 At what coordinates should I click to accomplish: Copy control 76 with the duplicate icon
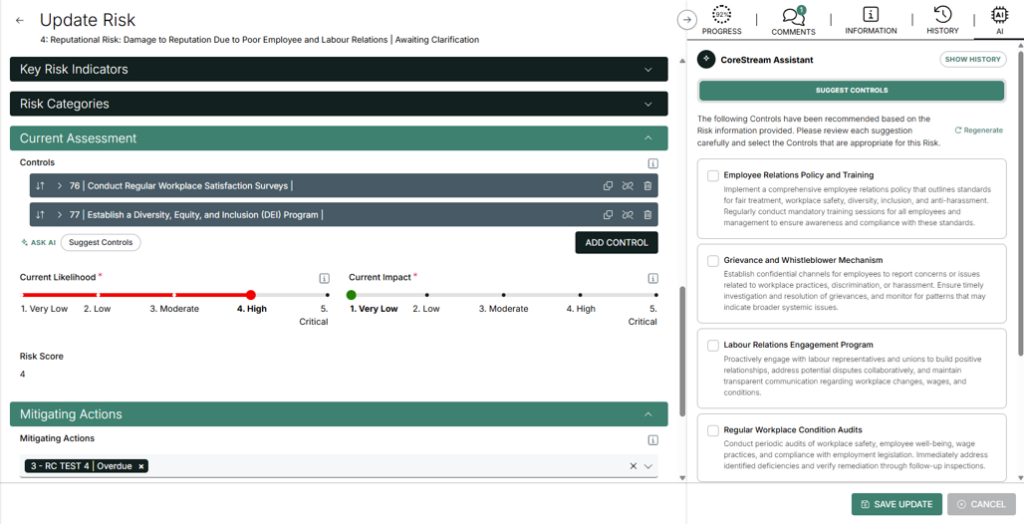coord(608,186)
